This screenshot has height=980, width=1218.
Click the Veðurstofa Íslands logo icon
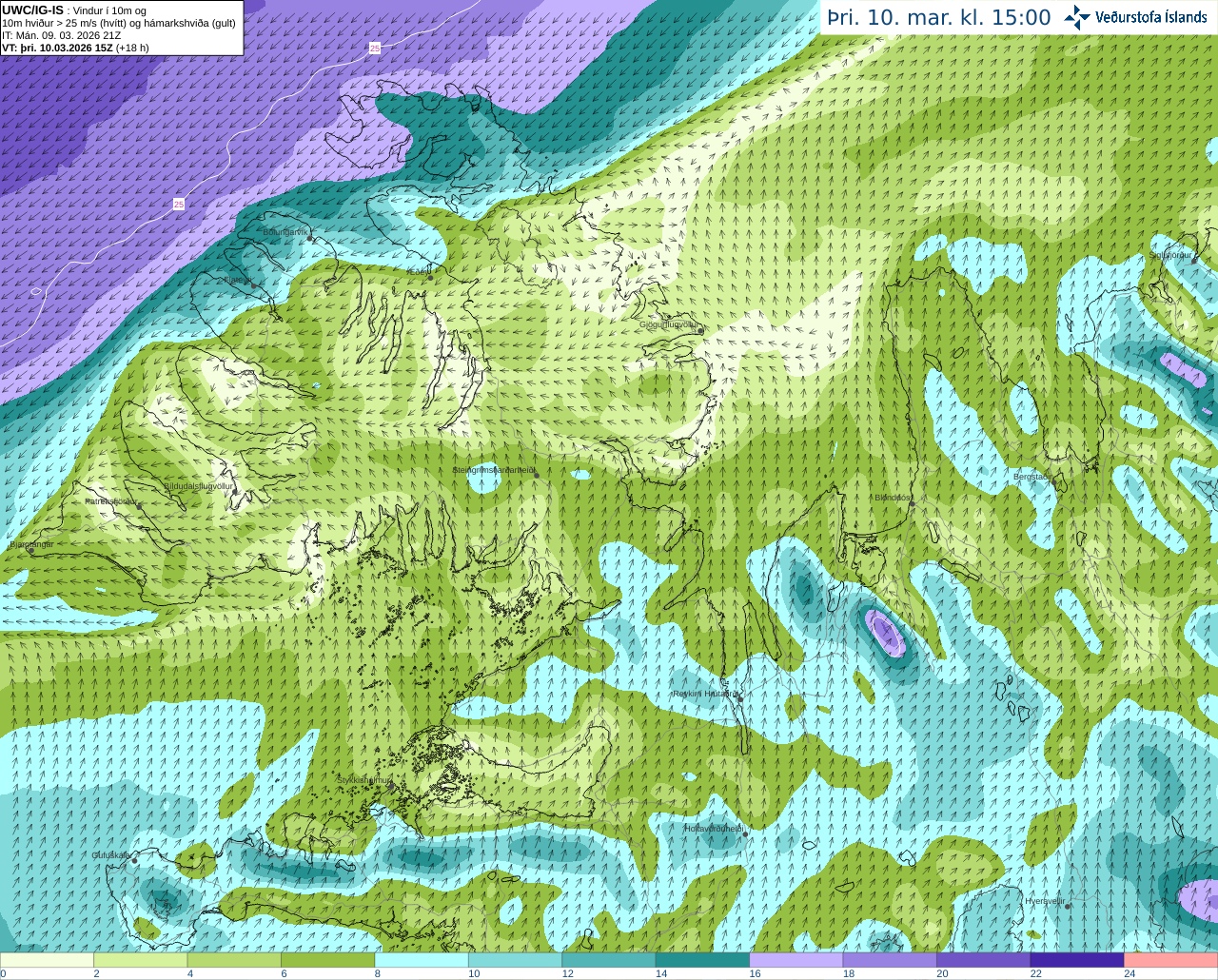point(1076,17)
